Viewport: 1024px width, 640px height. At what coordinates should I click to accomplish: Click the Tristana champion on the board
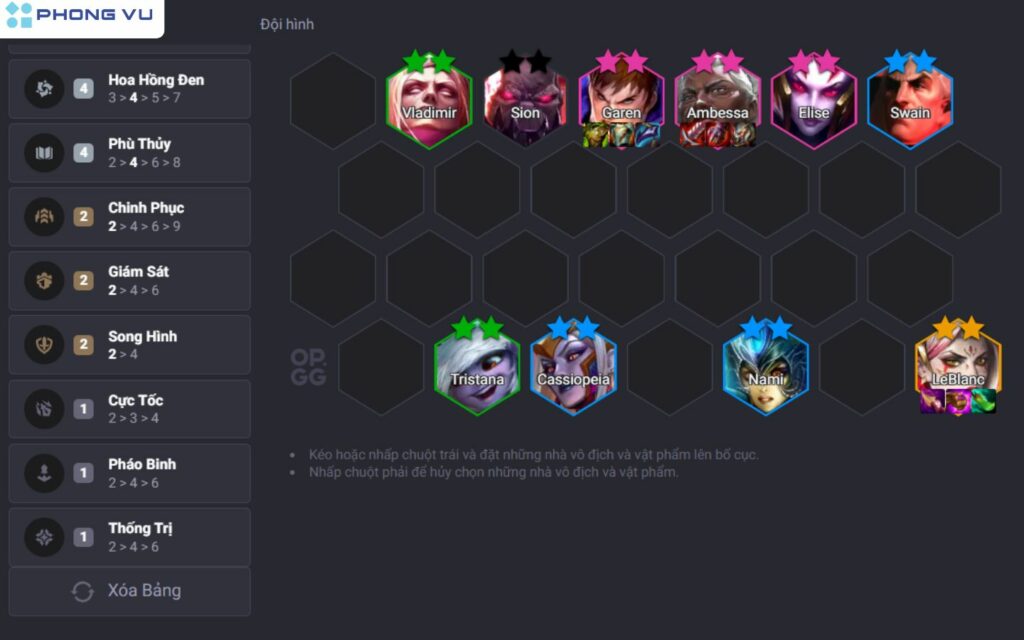[477, 367]
